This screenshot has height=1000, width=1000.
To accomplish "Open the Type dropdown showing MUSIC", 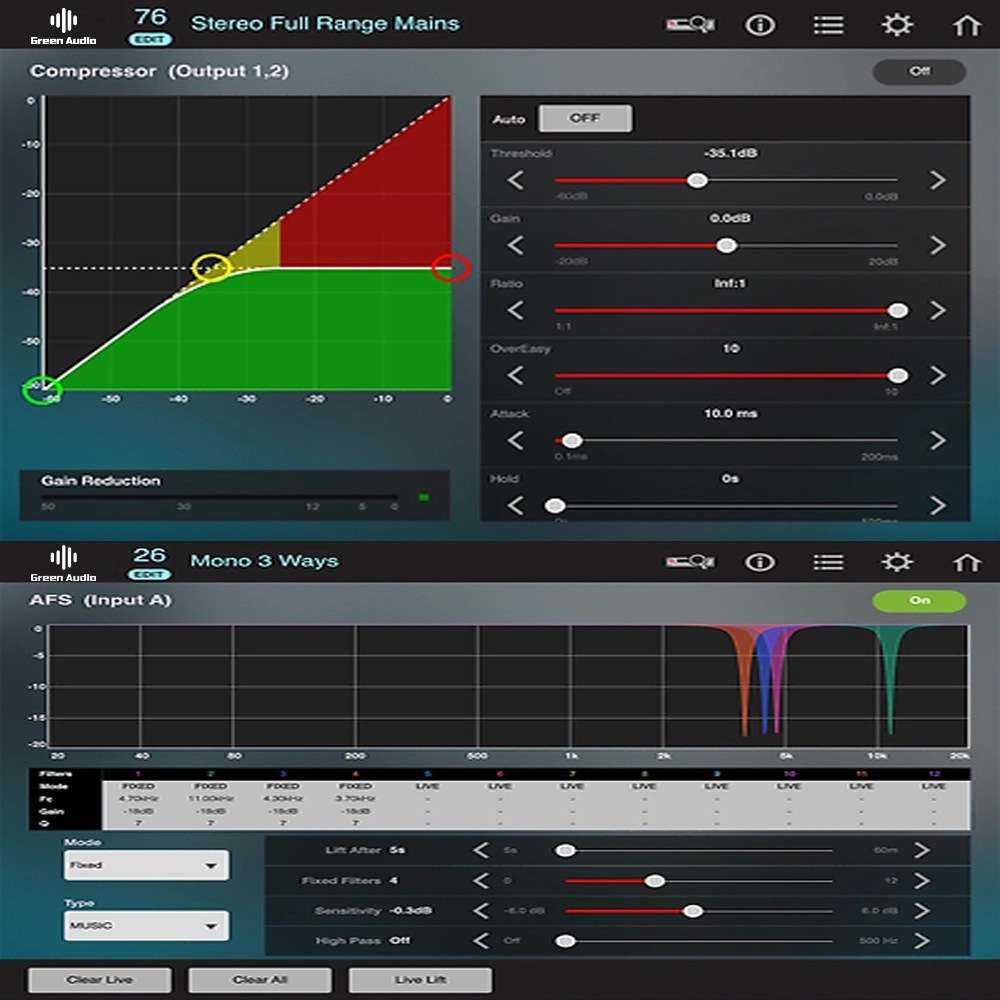I will pos(146,925).
